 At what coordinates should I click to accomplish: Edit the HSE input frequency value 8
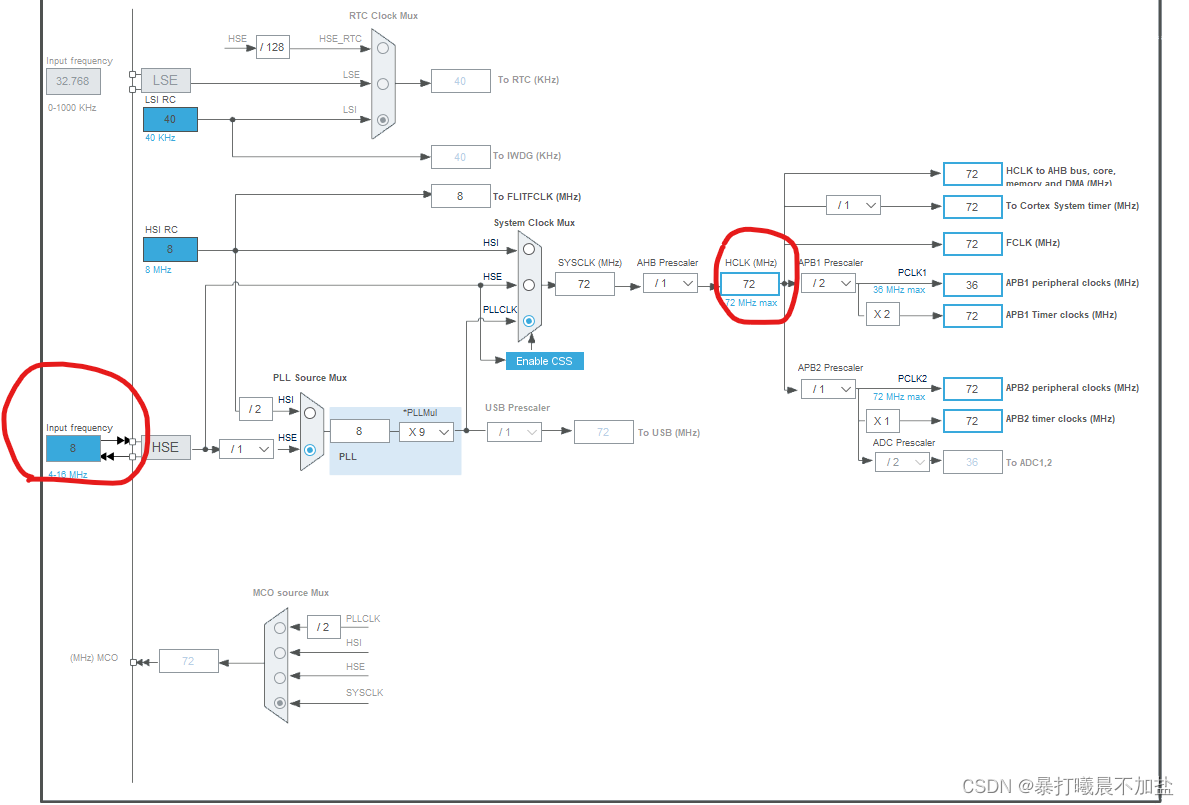coord(71,448)
